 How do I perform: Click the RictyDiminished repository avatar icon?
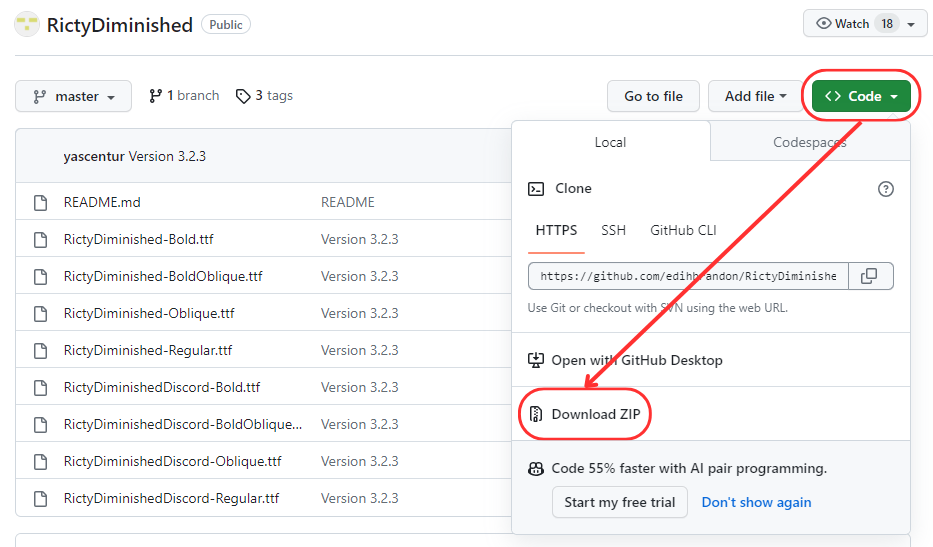[27, 24]
